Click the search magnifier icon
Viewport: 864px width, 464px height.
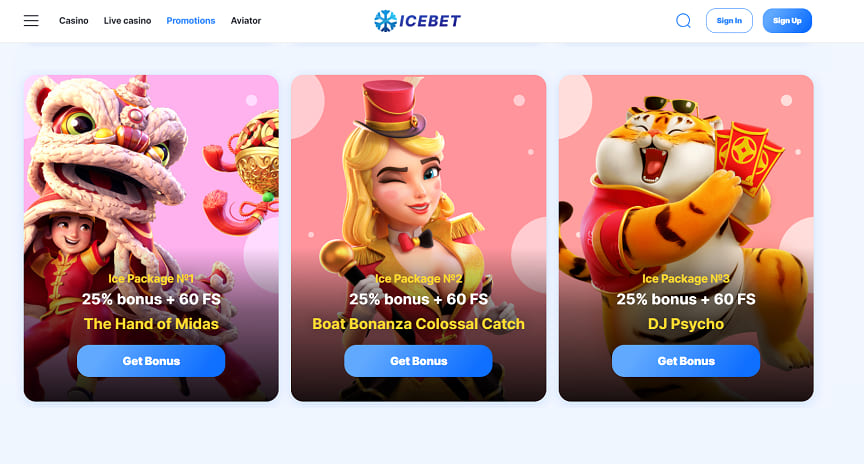coord(683,21)
